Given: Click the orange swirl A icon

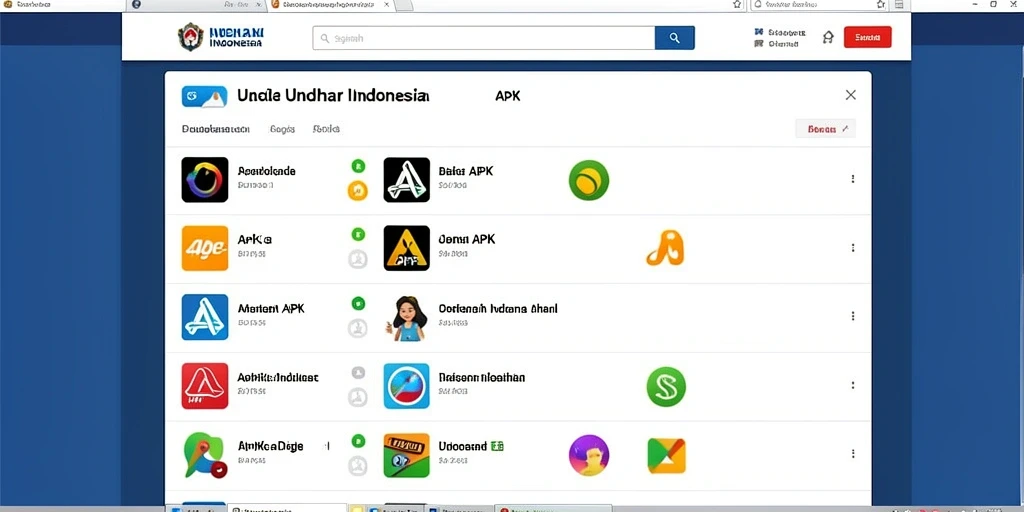Looking at the screenshot, I should point(665,248).
